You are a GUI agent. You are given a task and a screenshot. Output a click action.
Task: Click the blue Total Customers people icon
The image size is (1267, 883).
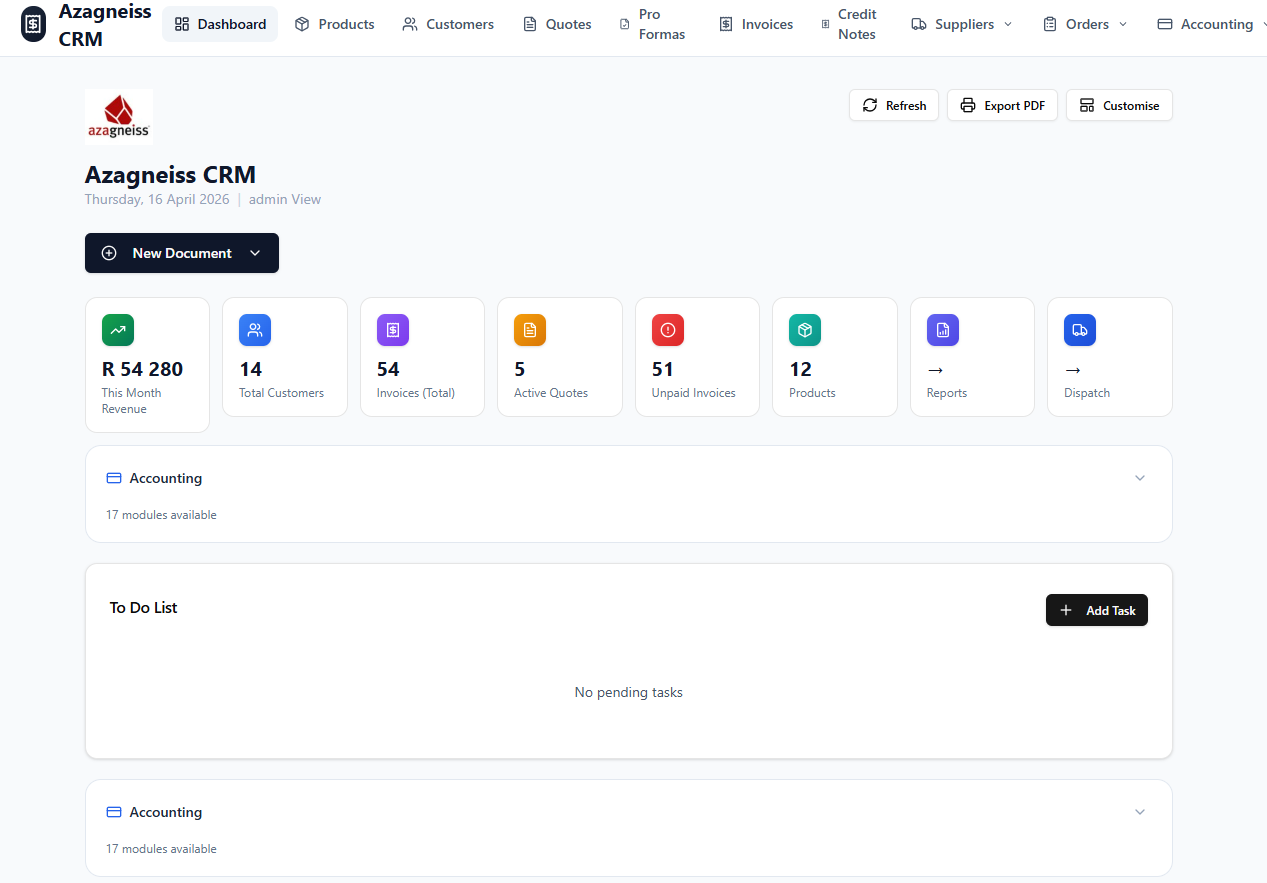(255, 330)
